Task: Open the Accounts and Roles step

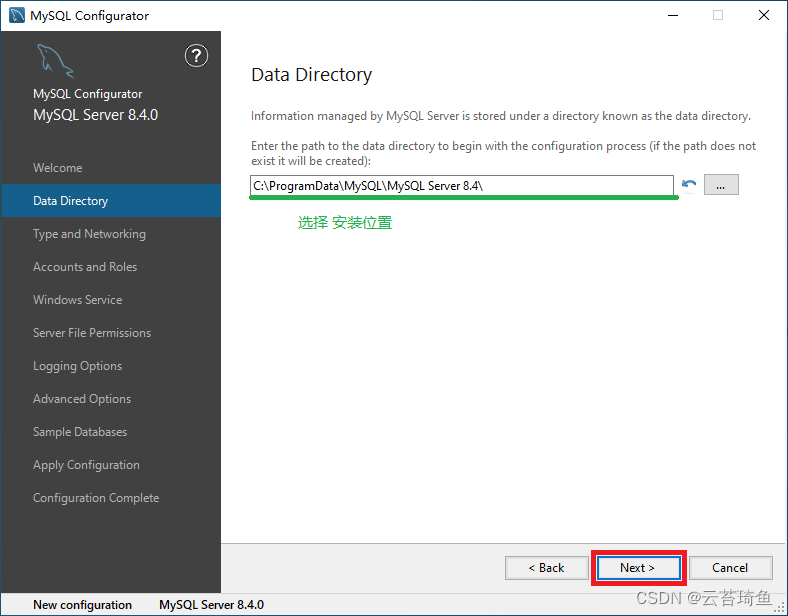Action: pos(111,267)
